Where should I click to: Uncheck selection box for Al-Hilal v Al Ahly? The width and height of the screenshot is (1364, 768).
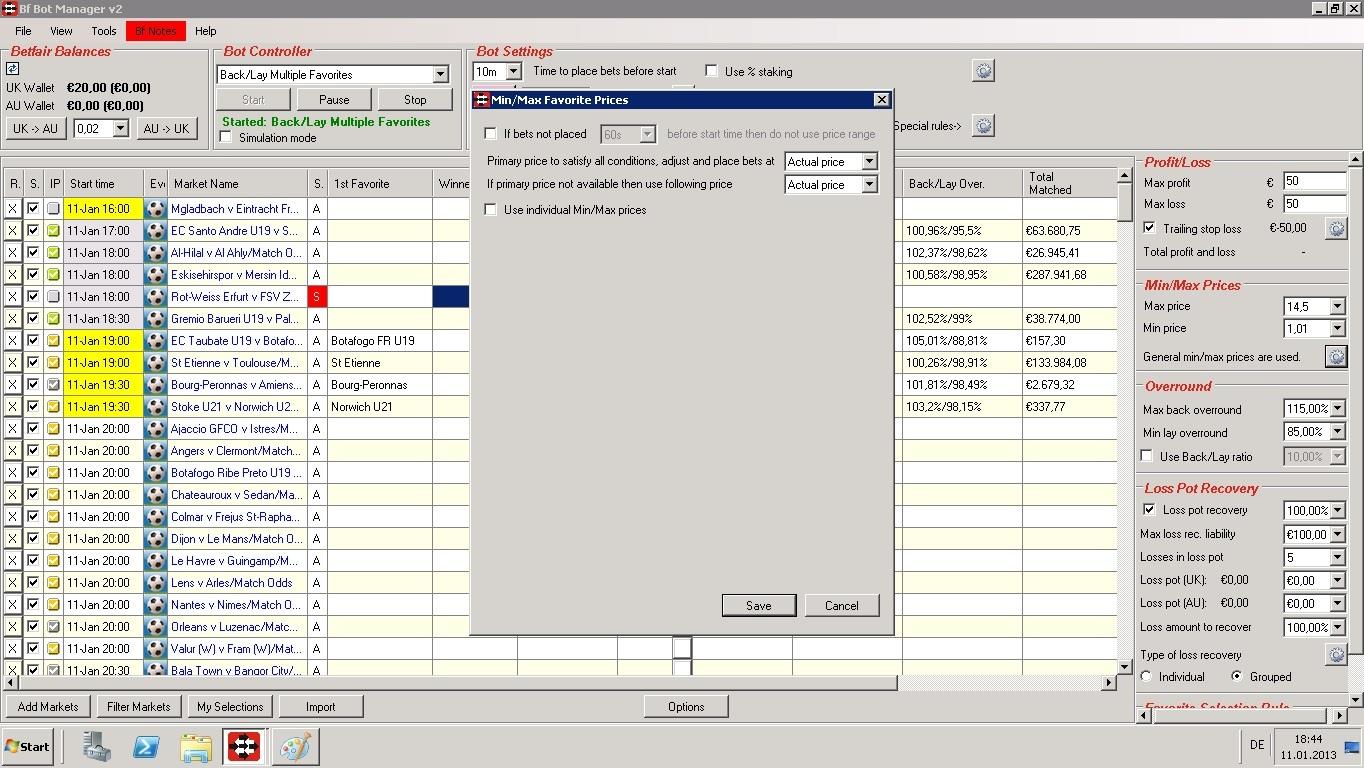coord(33,253)
